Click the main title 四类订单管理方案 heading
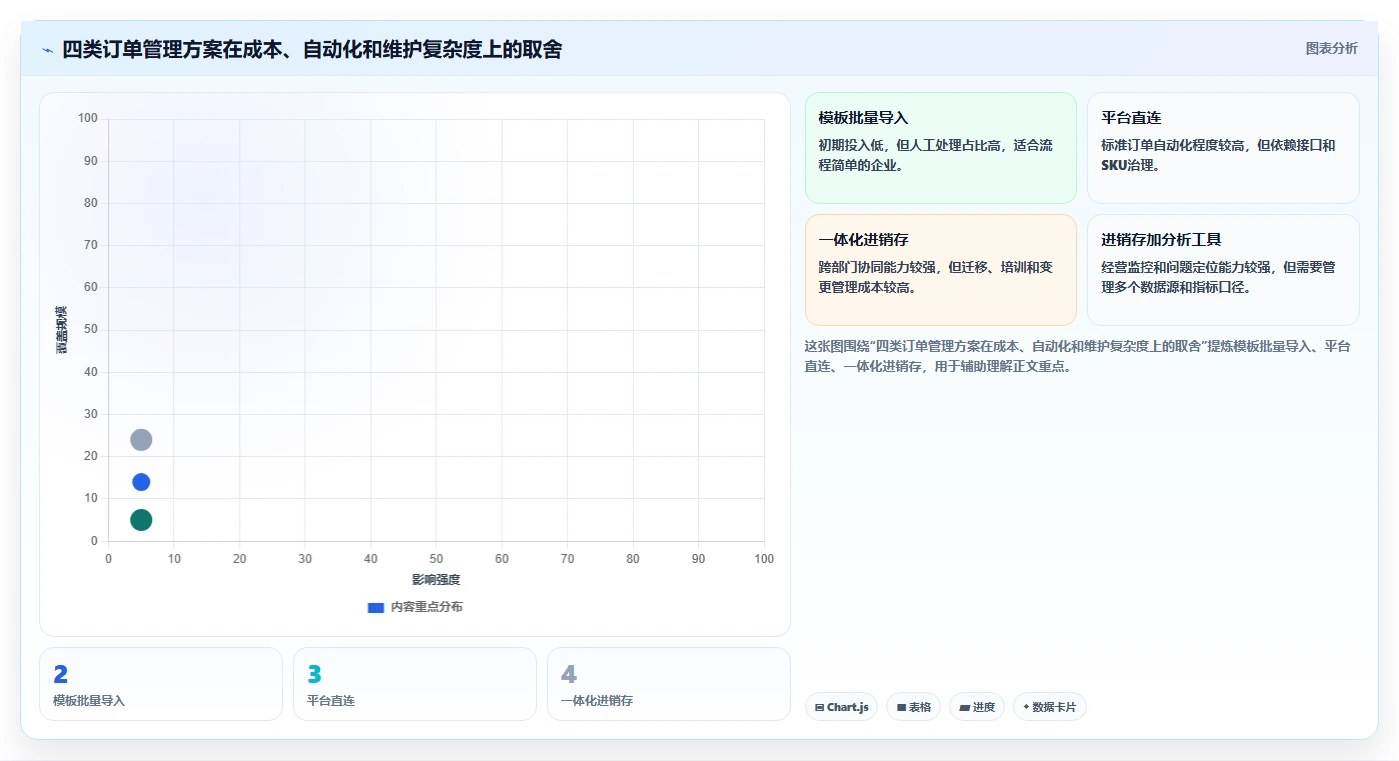1399x761 pixels. pos(312,49)
